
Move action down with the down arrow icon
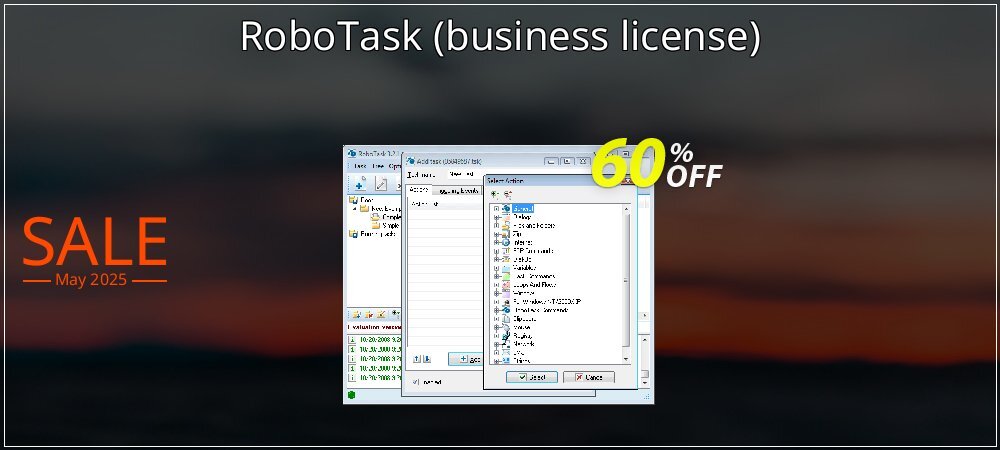[x=427, y=359]
